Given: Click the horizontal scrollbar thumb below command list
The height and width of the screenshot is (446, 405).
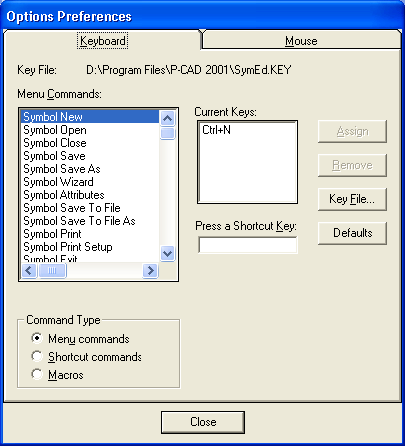Looking at the screenshot, I should [x=52, y=270].
